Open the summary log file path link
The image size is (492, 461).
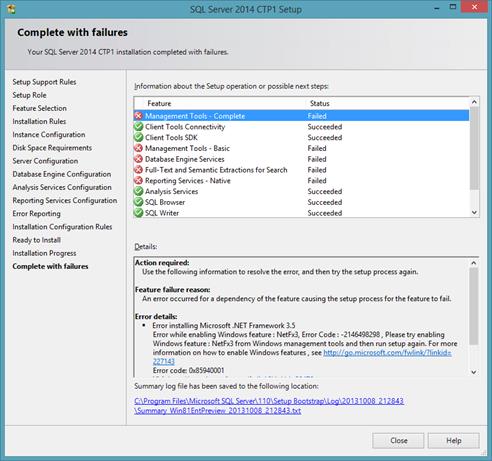click(269, 401)
